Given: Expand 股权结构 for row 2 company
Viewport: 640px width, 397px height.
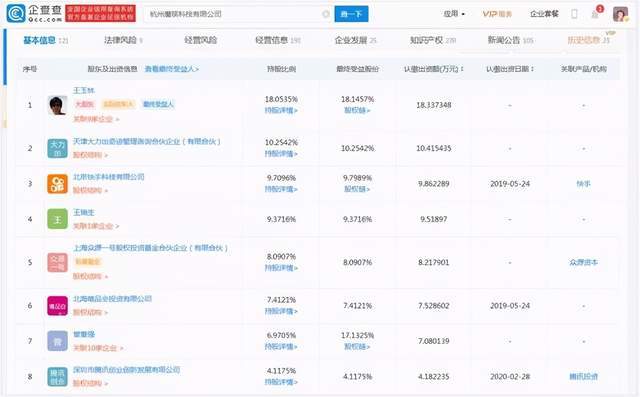Looking at the screenshot, I should (90, 155).
